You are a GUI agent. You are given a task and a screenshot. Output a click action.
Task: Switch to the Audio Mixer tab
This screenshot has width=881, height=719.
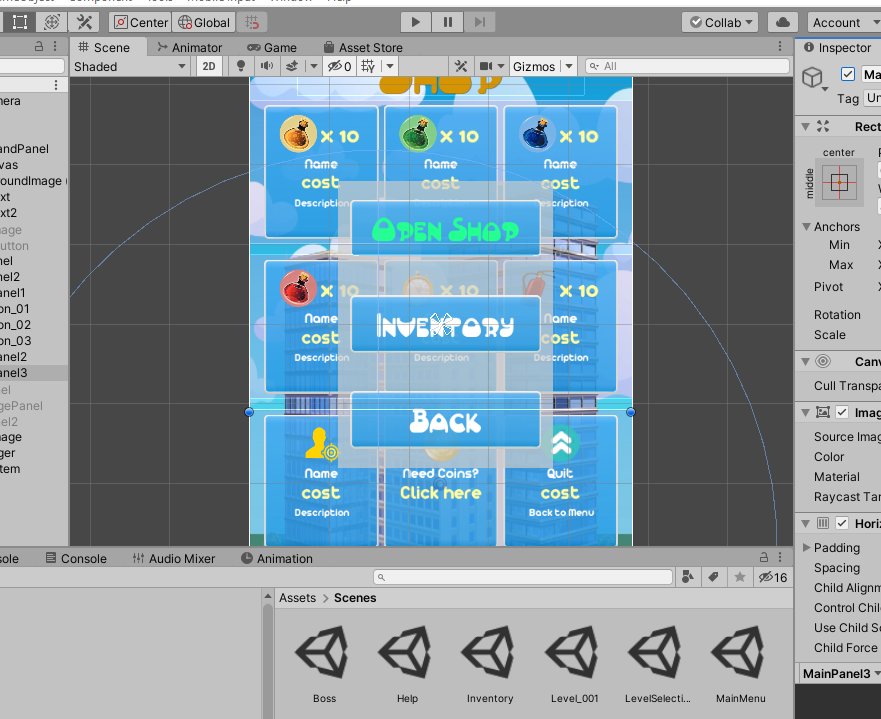pos(174,558)
